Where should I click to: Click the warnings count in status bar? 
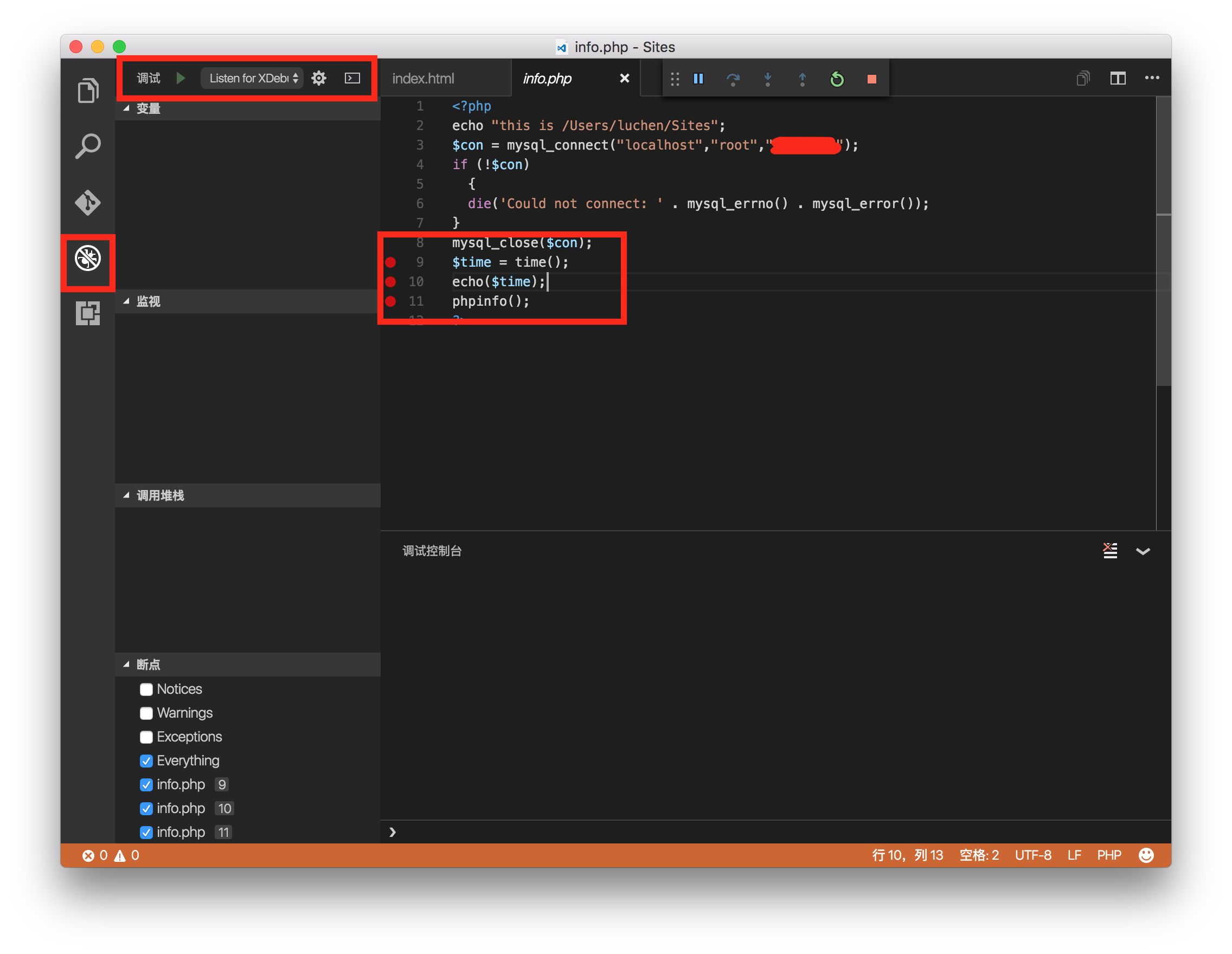pyautogui.click(x=127, y=856)
